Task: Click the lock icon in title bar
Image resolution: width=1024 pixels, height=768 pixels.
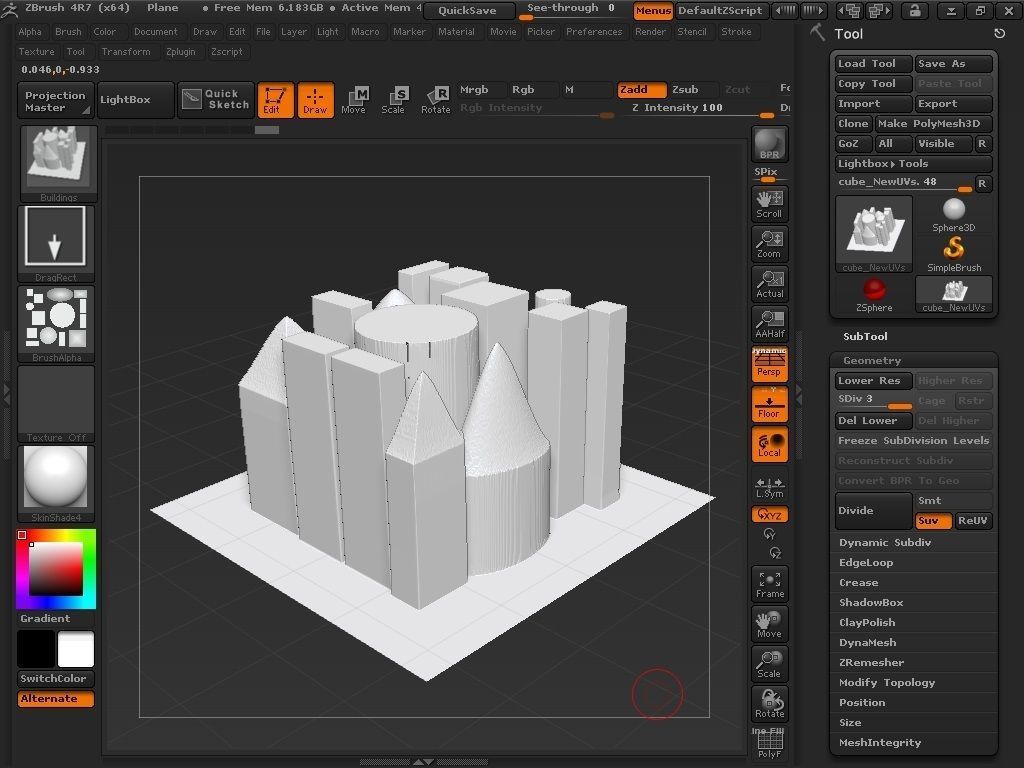Action: pos(914,10)
